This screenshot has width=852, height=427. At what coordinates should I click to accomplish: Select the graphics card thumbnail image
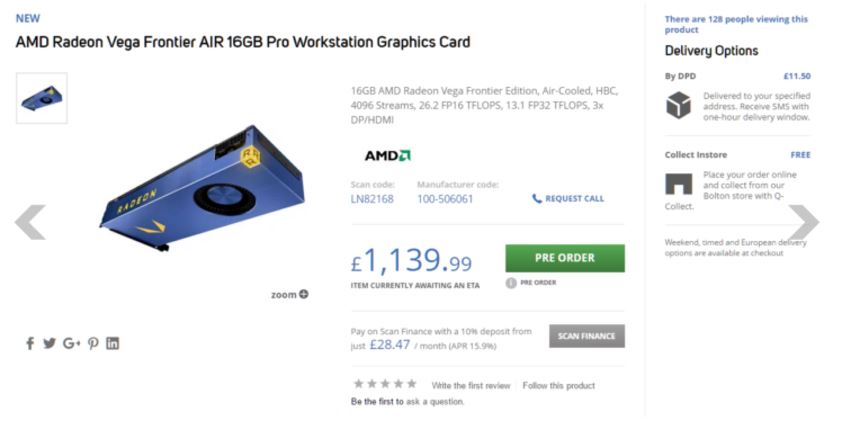42,98
